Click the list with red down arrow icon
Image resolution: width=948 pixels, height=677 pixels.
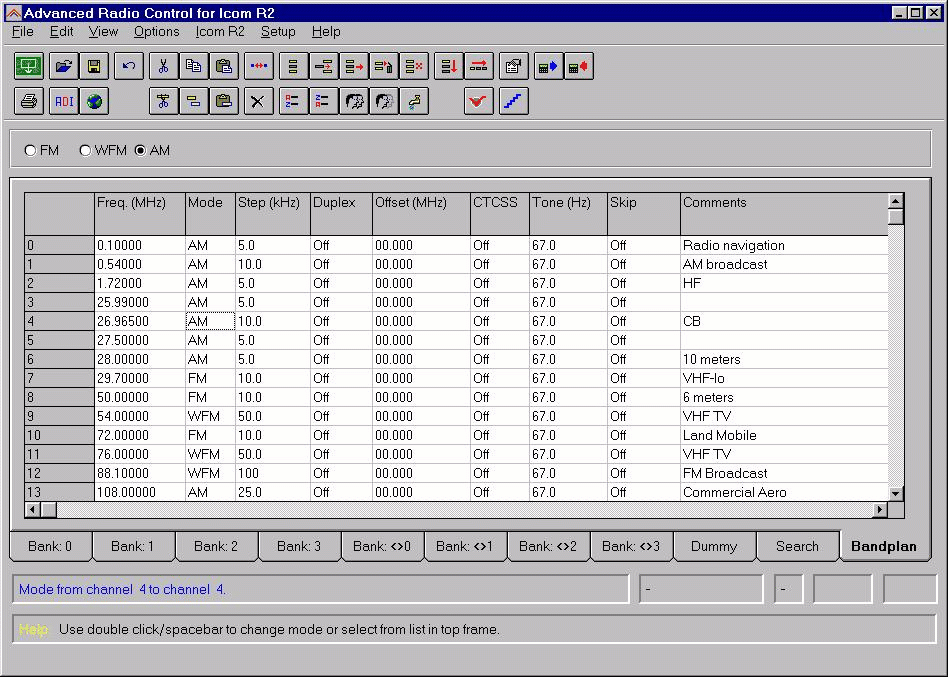[x=449, y=66]
